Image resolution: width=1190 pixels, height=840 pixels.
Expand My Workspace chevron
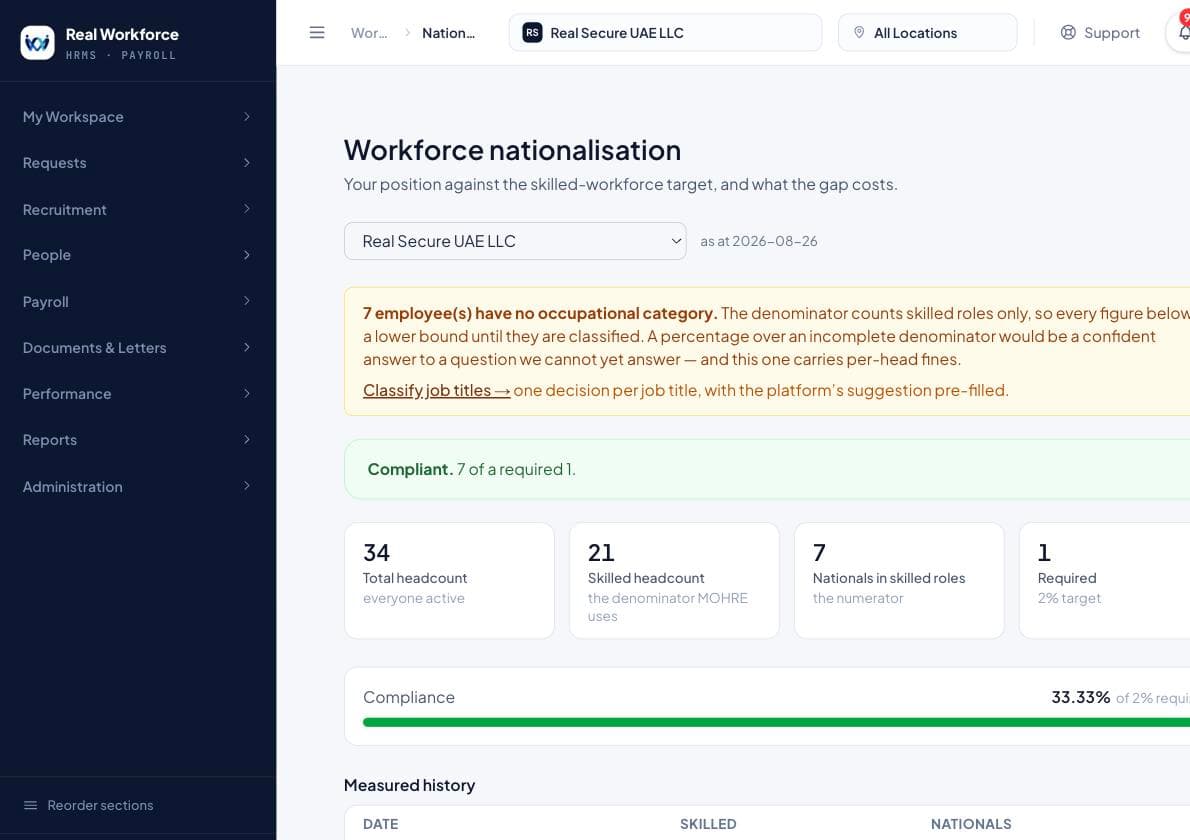(x=247, y=116)
